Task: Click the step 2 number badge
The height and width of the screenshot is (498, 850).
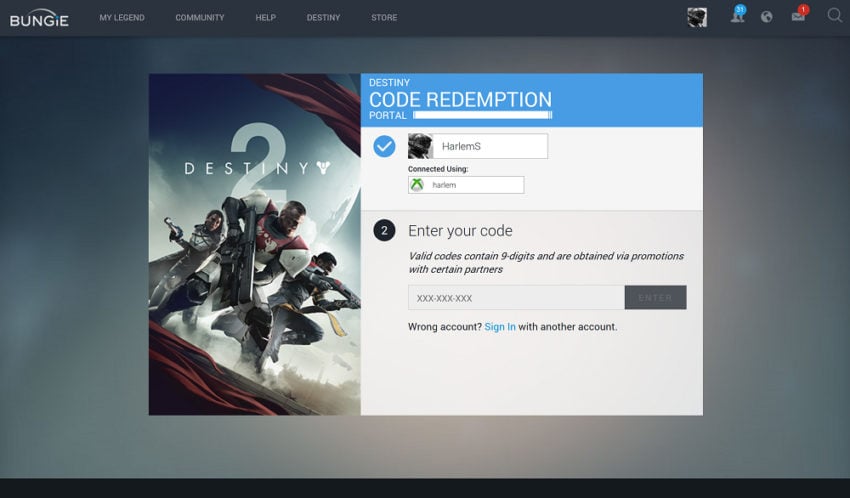Action: (384, 231)
